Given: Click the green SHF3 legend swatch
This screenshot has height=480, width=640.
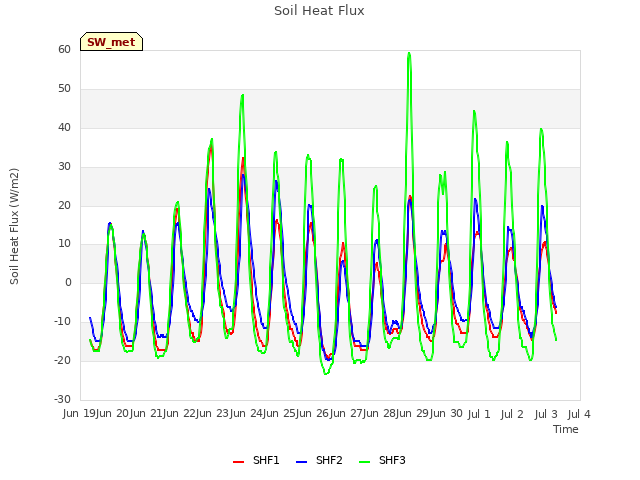Looking at the screenshot, I should tap(364, 461).
